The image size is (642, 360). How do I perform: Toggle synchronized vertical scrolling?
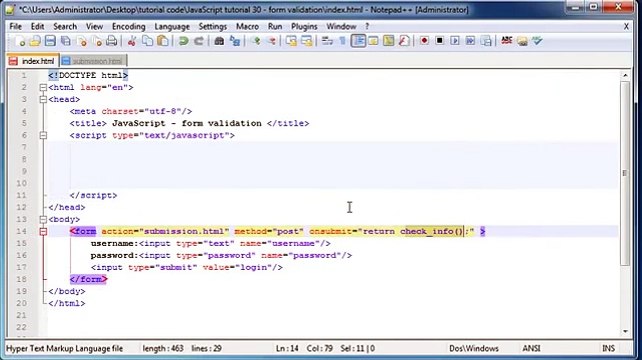pyautogui.click(x=291, y=41)
